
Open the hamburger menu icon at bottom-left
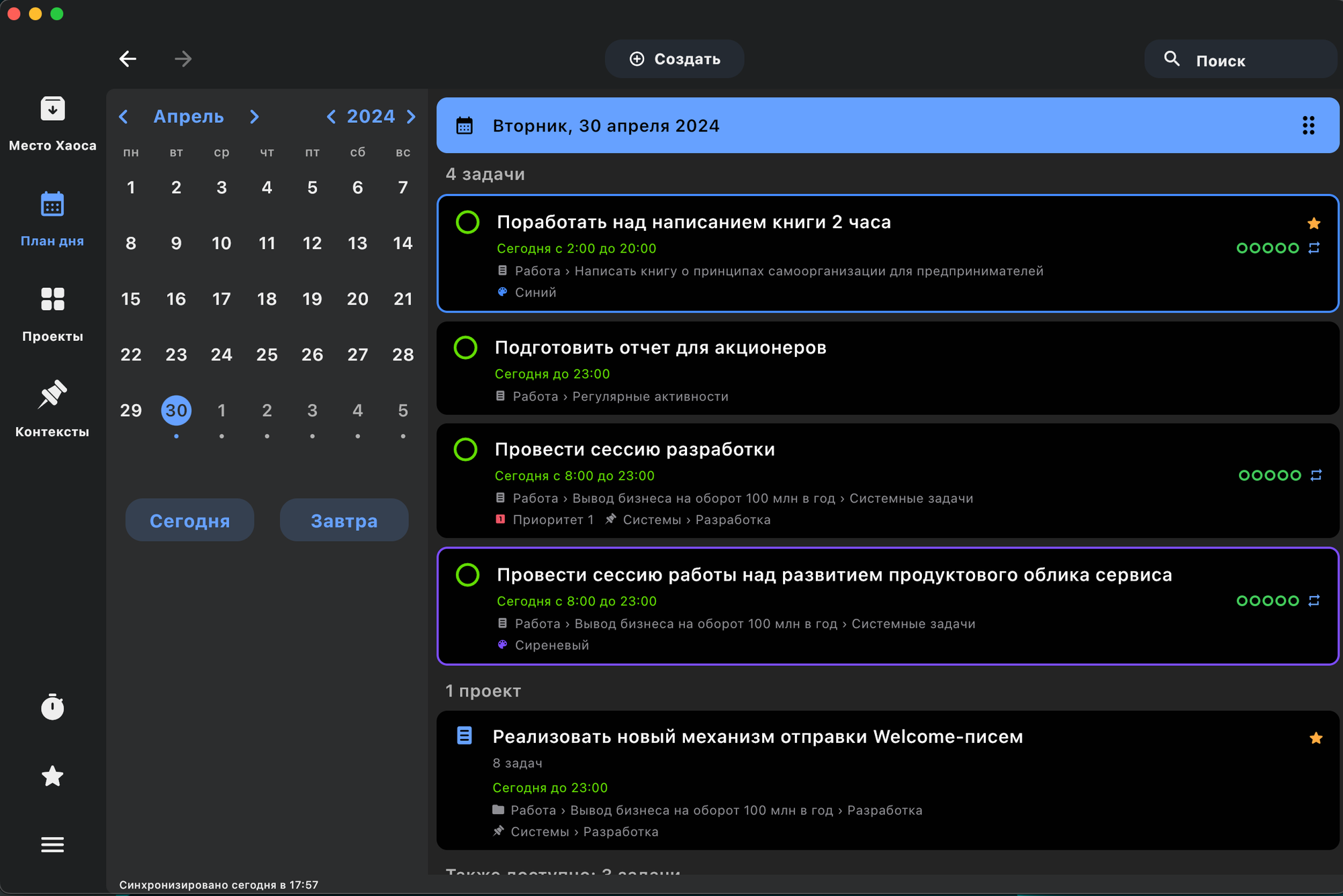(x=52, y=844)
